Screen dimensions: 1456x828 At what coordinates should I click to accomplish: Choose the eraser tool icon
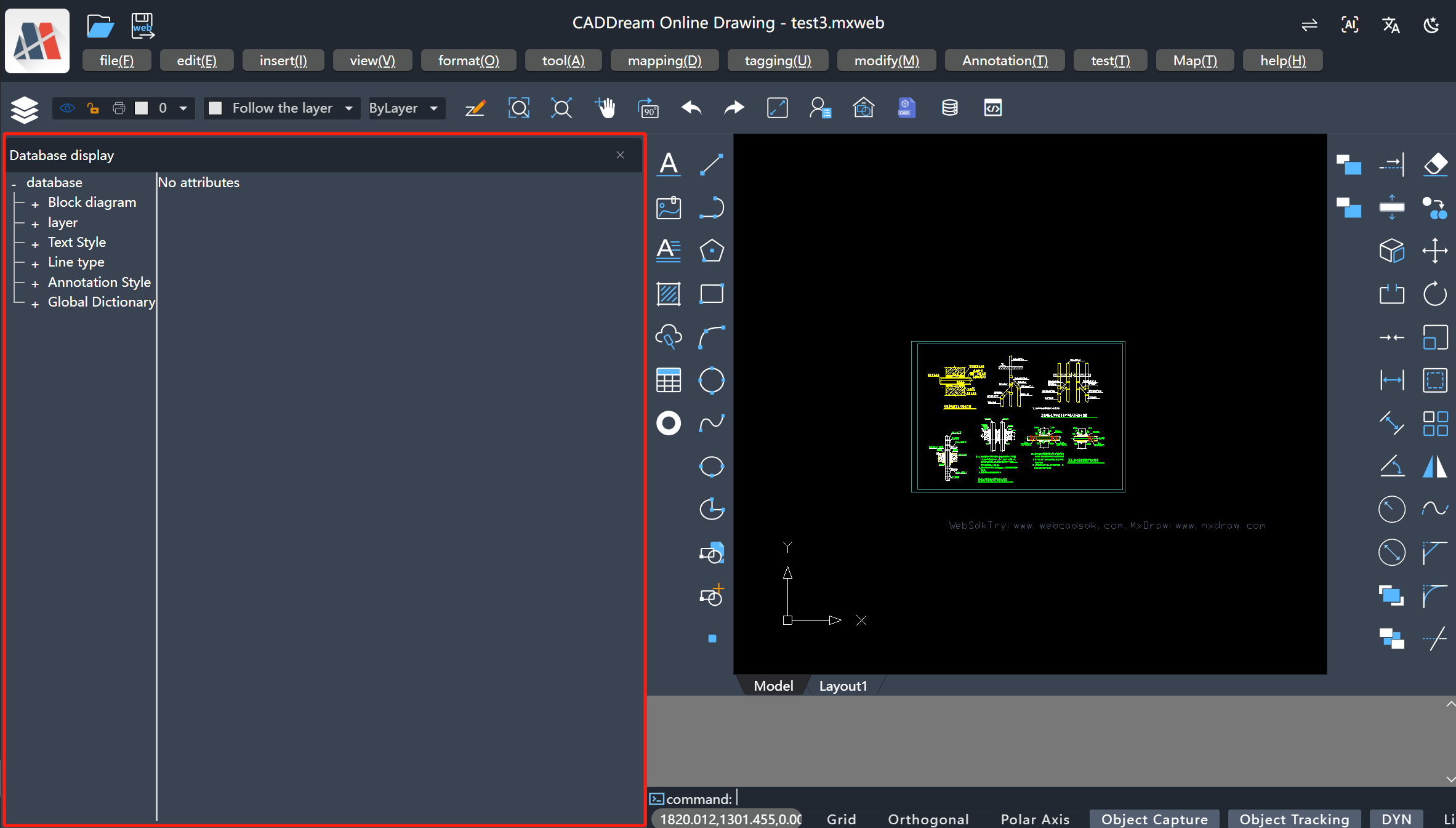click(1435, 164)
